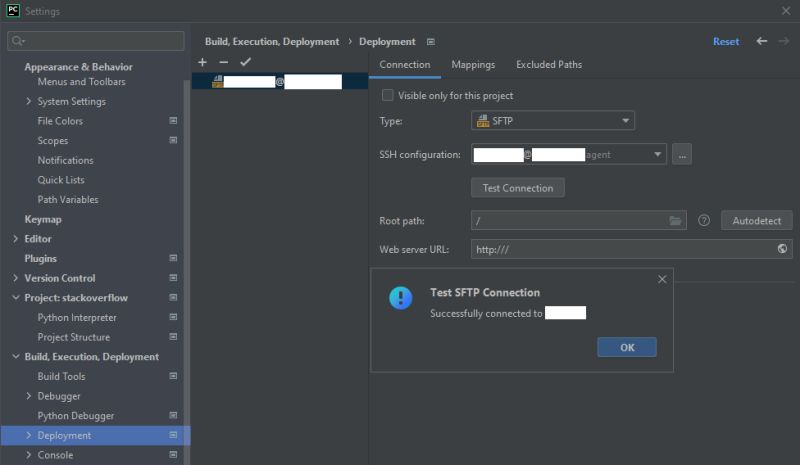Image resolution: width=800 pixels, height=465 pixels.
Task: Click search magnifier icon in settings search
Action: click(x=17, y=40)
